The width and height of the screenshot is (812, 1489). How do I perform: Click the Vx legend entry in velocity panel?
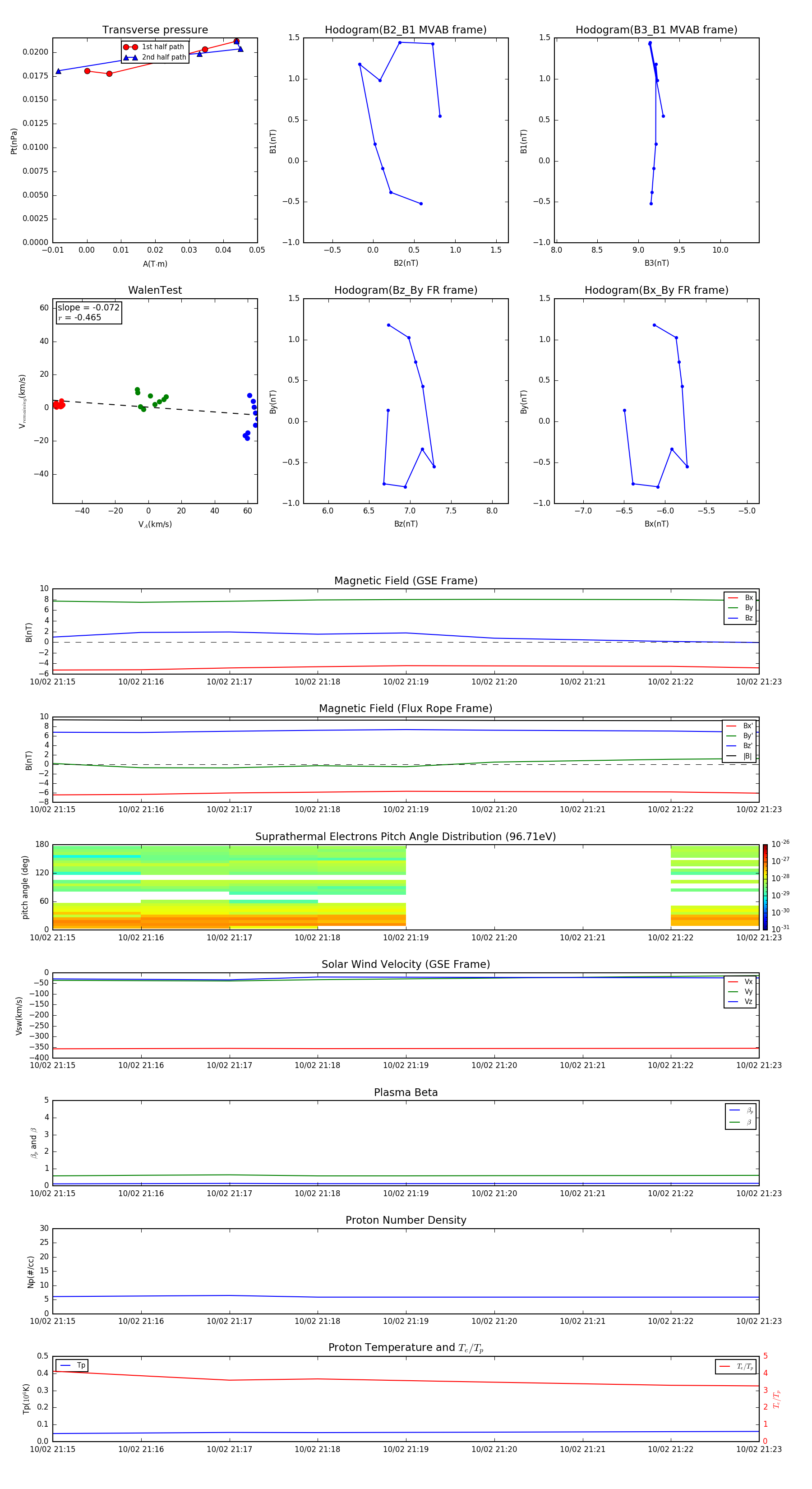[740, 981]
